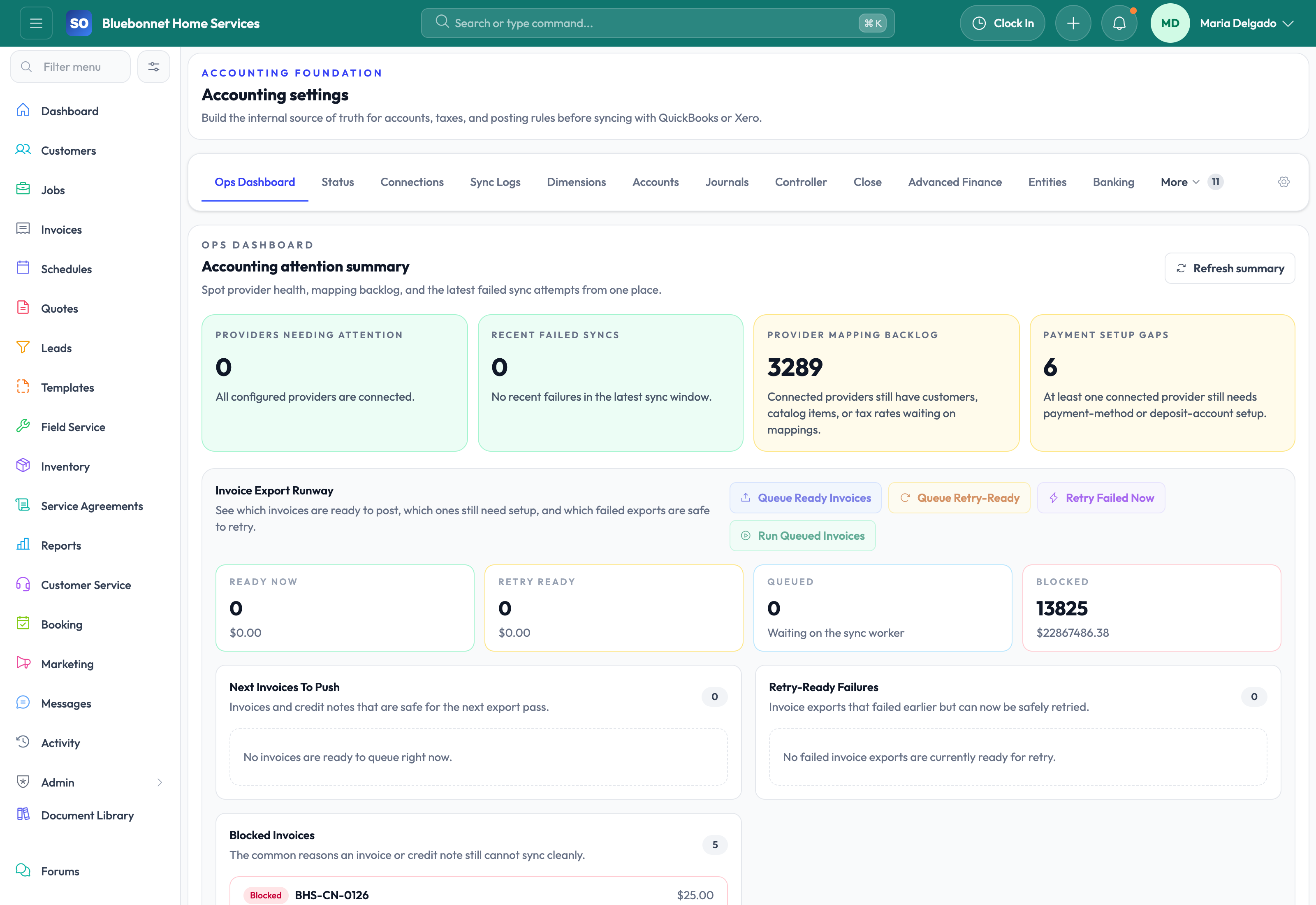Click the Activity history icon
Screen dimensions: 1316x905
click(x=23, y=742)
